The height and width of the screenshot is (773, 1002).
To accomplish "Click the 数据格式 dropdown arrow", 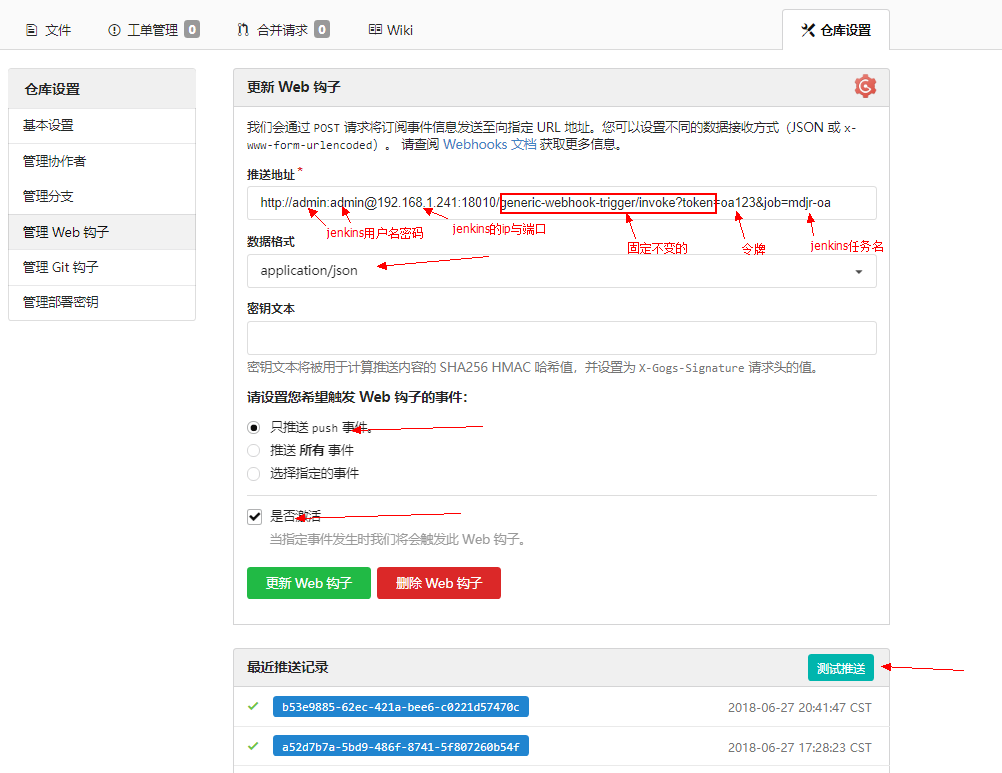I will 859,272.
